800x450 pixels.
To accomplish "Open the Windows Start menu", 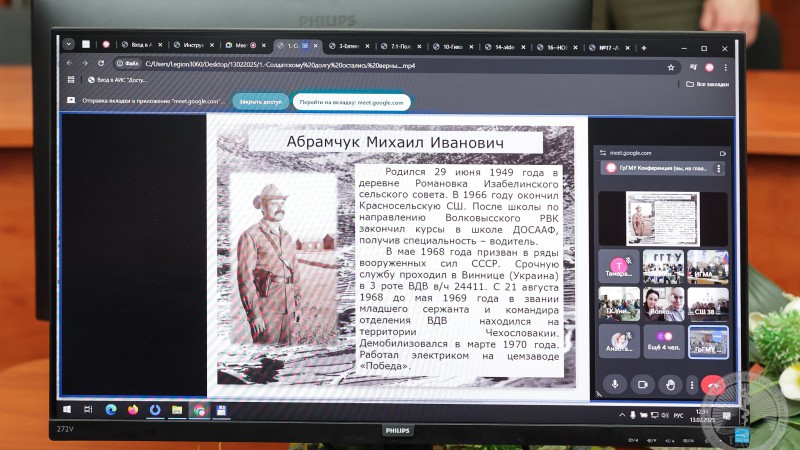I will click(x=68, y=409).
